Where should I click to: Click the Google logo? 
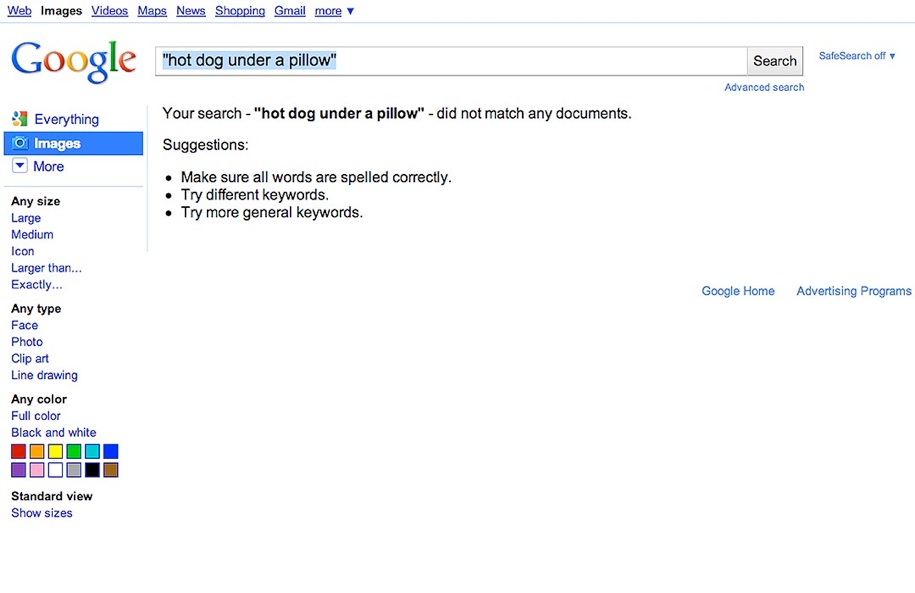(x=73, y=62)
